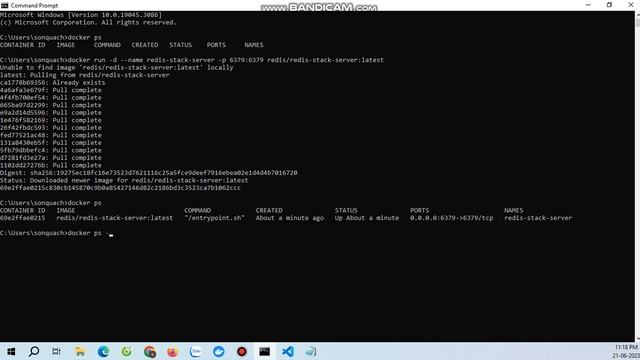Open Bandicam recorder on taskbar
The image size is (640, 360).
[x=242, y=351]
